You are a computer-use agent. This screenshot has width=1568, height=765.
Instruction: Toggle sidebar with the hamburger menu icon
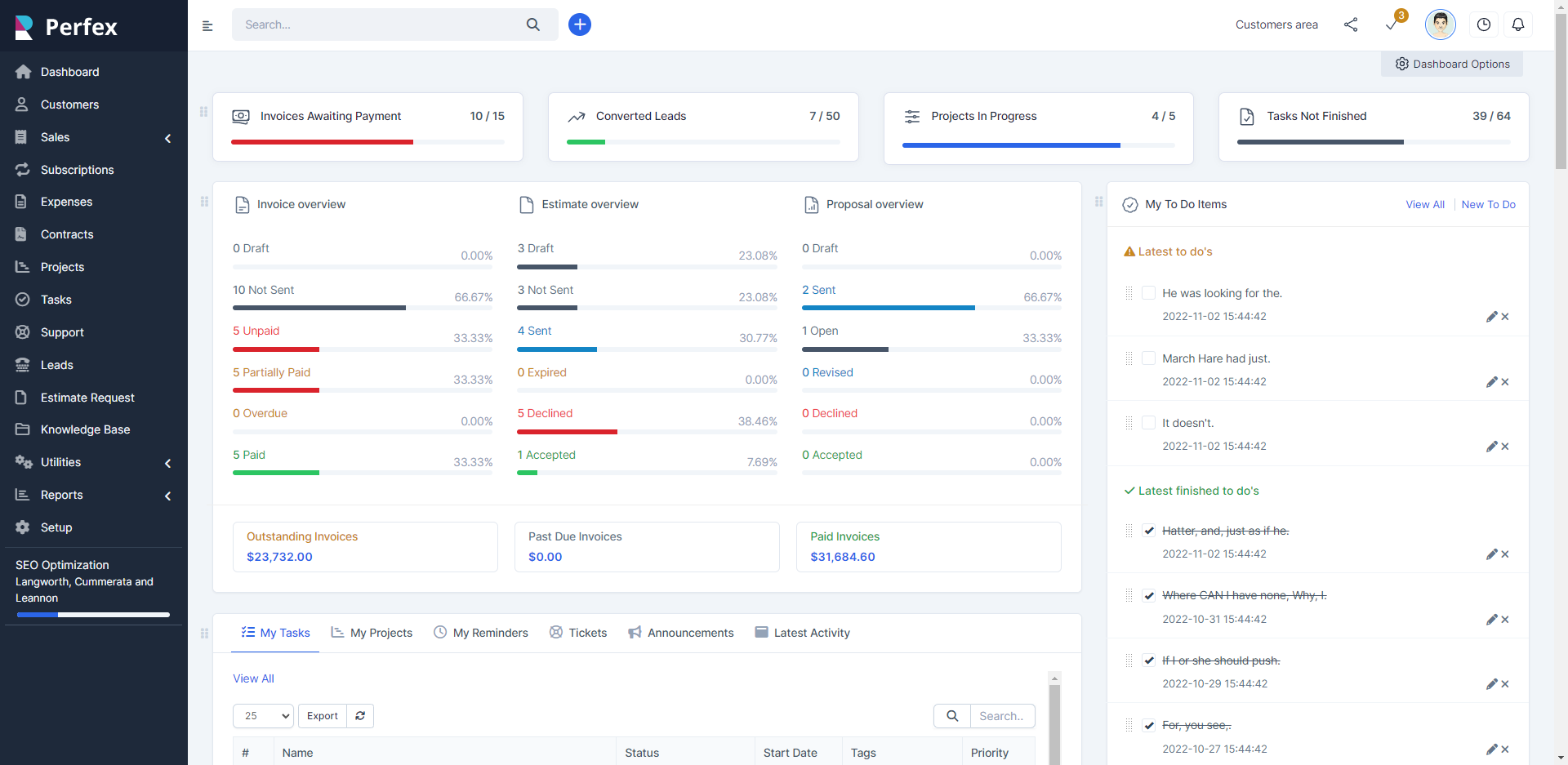click(x=207, y=26)
